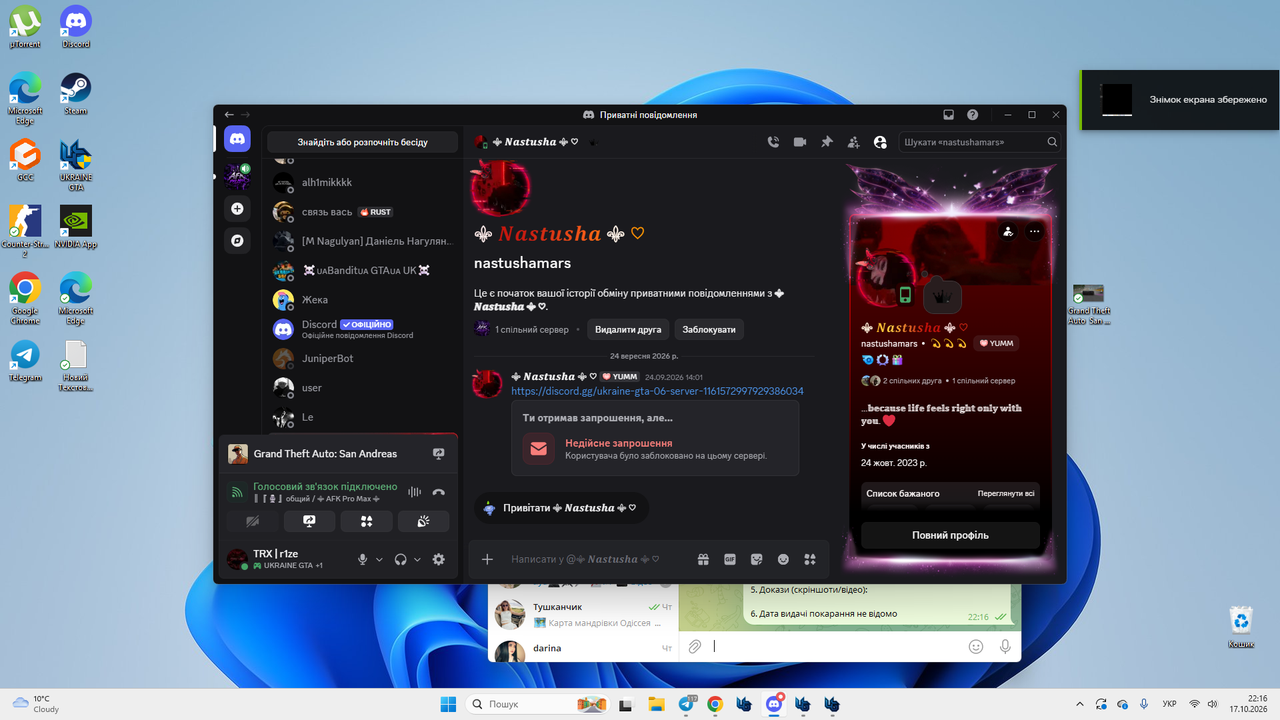The width and height of the screenshot is (1280, 720).
Task: Open Discord user settings gear
Action: coord(438,560)
